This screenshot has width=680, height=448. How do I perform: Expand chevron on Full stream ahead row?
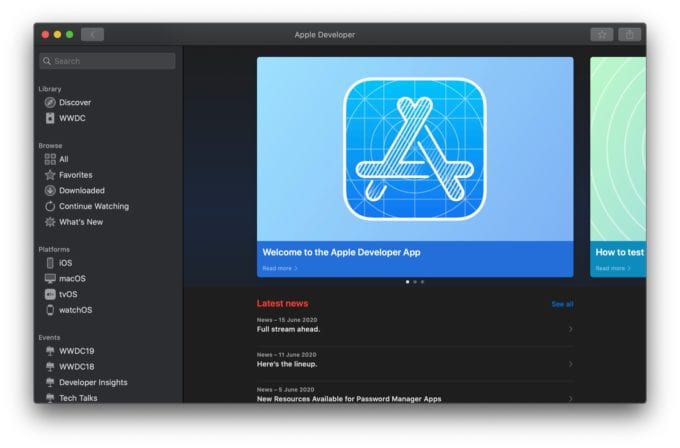570,329
